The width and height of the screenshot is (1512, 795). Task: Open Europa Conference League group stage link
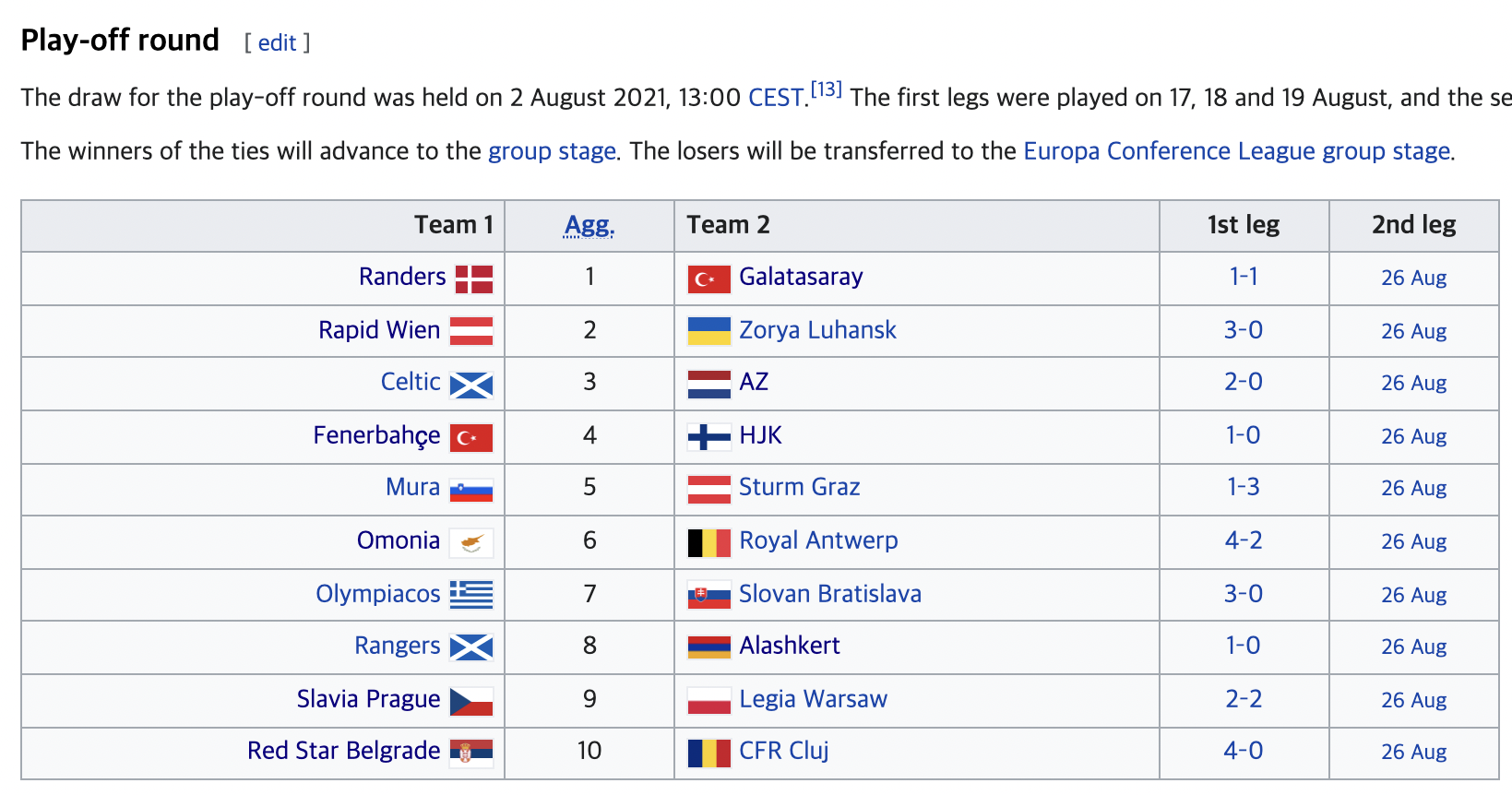coord(1237,151)
